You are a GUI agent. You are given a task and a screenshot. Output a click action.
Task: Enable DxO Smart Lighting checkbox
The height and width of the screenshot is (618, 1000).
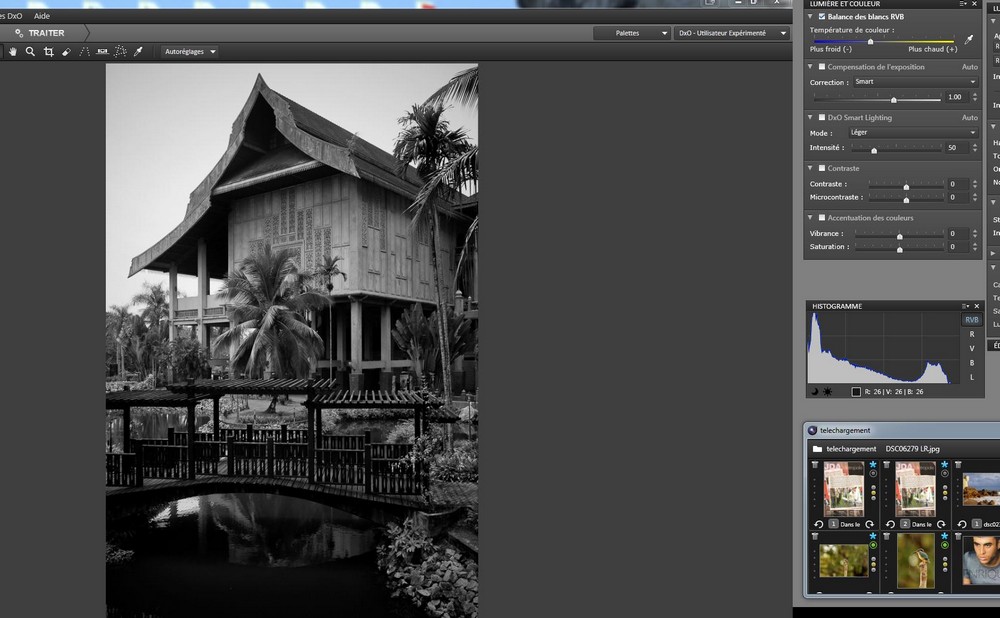(821, 117)
